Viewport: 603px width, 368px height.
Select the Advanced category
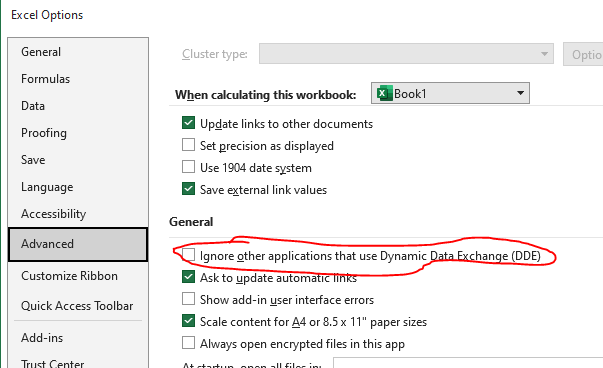(78, 244)
